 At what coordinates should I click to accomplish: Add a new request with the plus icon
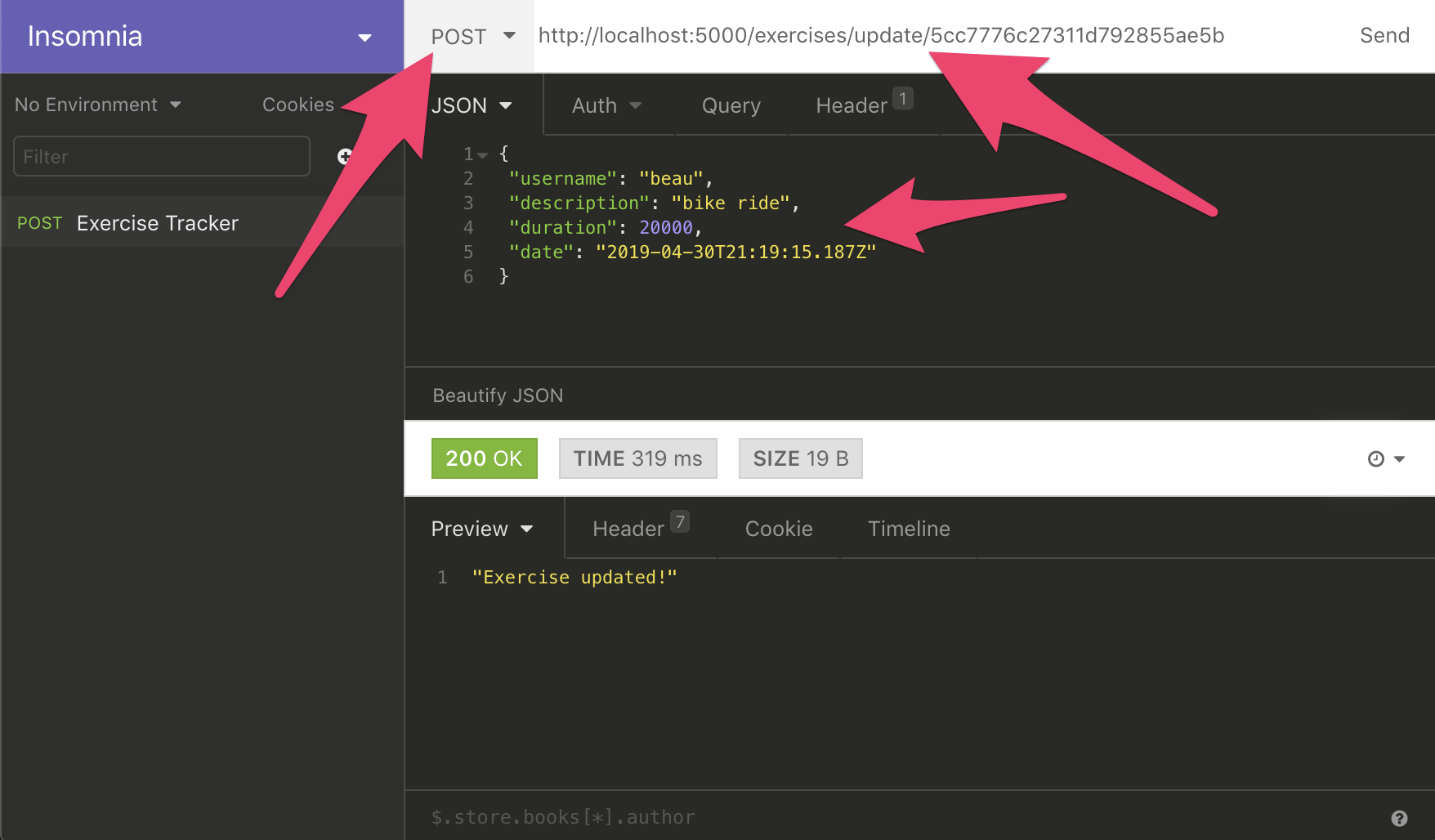pyautogui.click(x=345, y=156)
